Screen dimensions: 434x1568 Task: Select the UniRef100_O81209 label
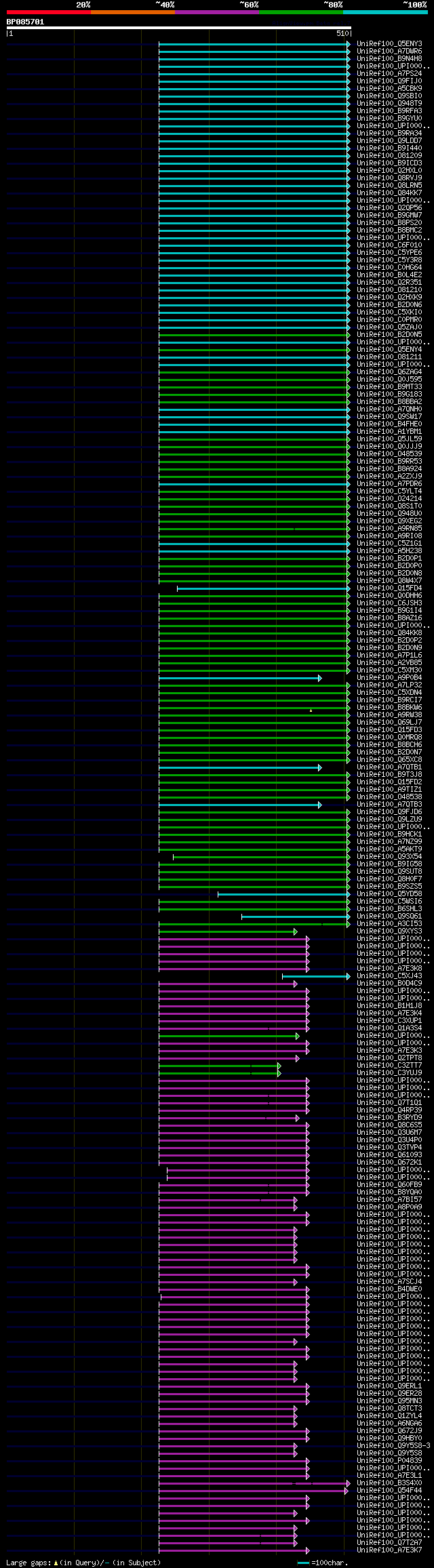(389, 156)
